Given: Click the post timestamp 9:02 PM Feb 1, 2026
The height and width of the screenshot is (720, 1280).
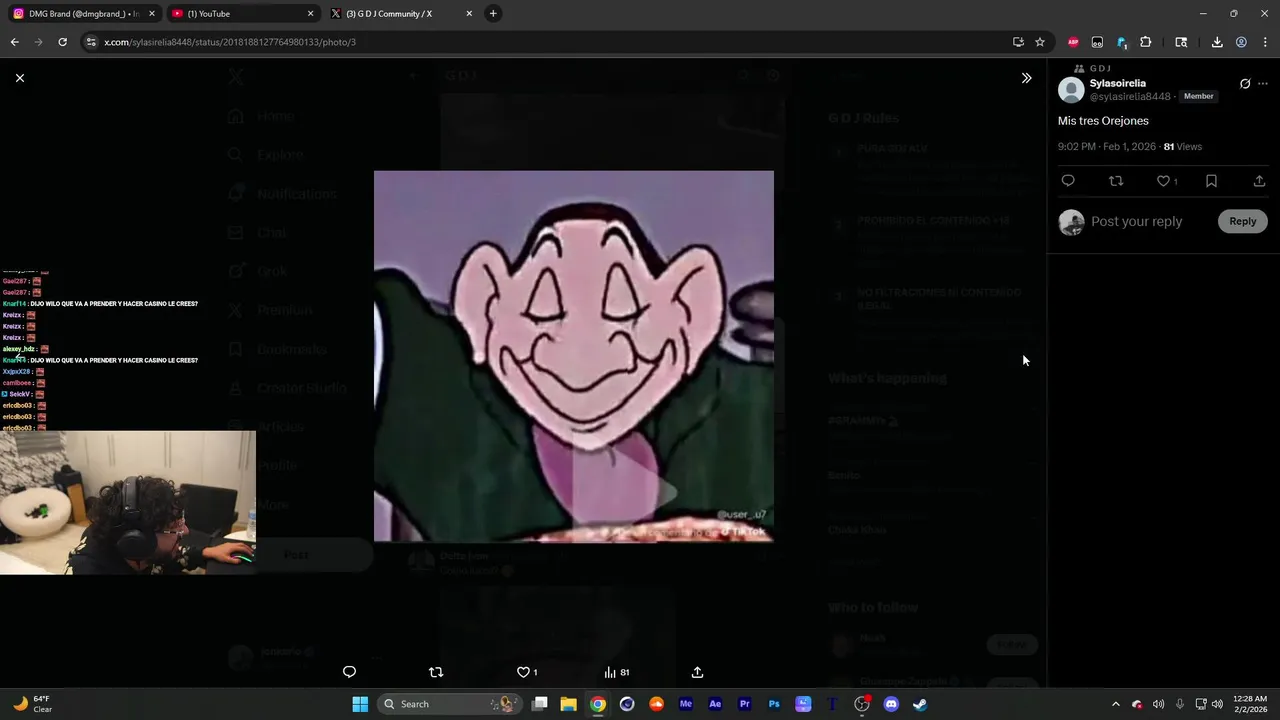Looking at the screenshot, I should (x=1107, y=147).
